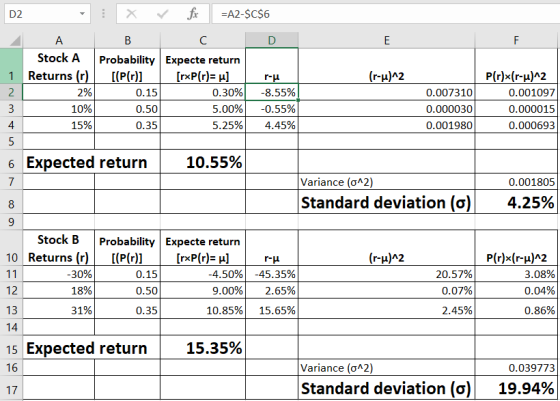The width and height of the screenshot is (560, 401).
Task: Select column D header
Action: (x=272, y=40)
